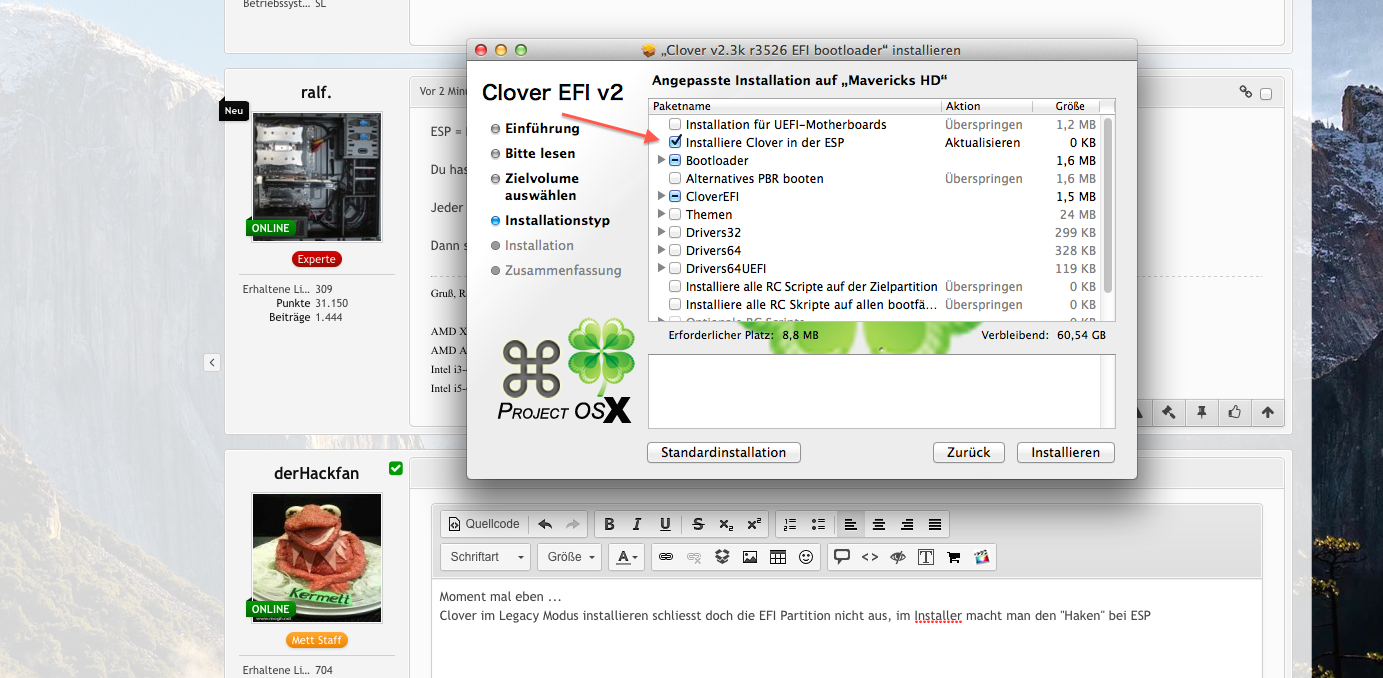The width and height of the screenshot is (1383, 678).
Task: Click the shopping cart icon in editor
Action: [954, 557]
